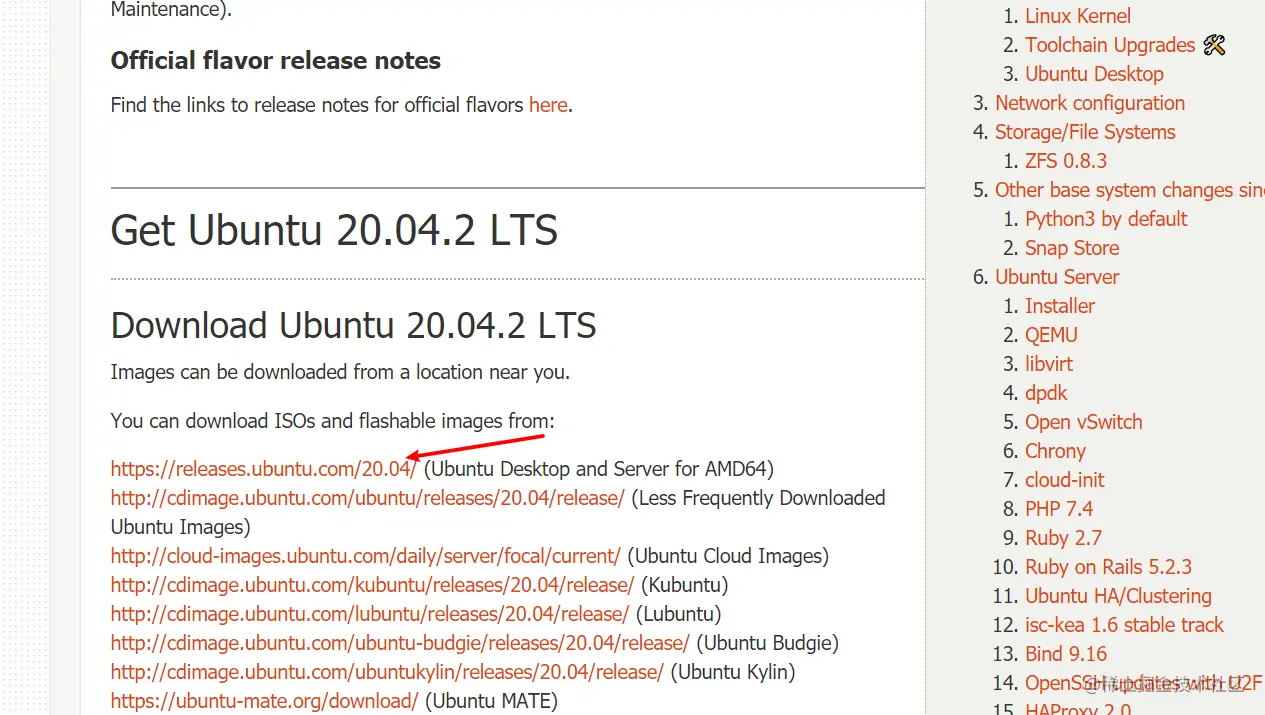The image size is (1265, 715).
Task: Jump to Python3 by default entry
Action: 1106,219
